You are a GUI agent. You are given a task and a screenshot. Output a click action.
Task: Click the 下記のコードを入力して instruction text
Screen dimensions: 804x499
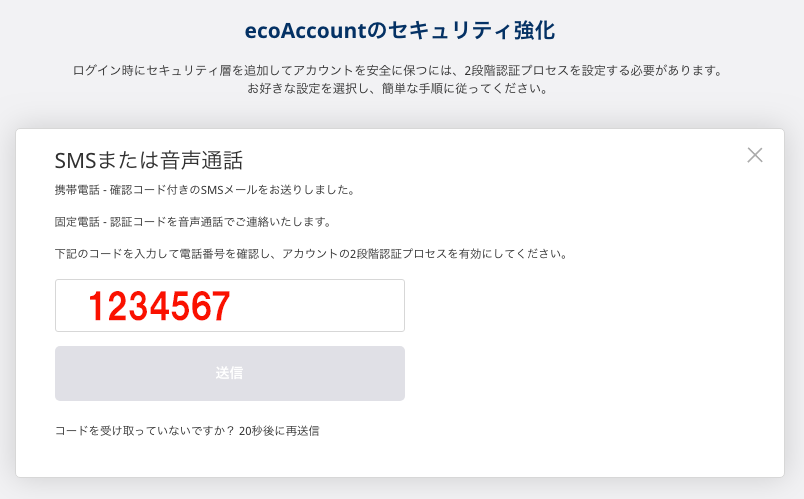(311, 254)
